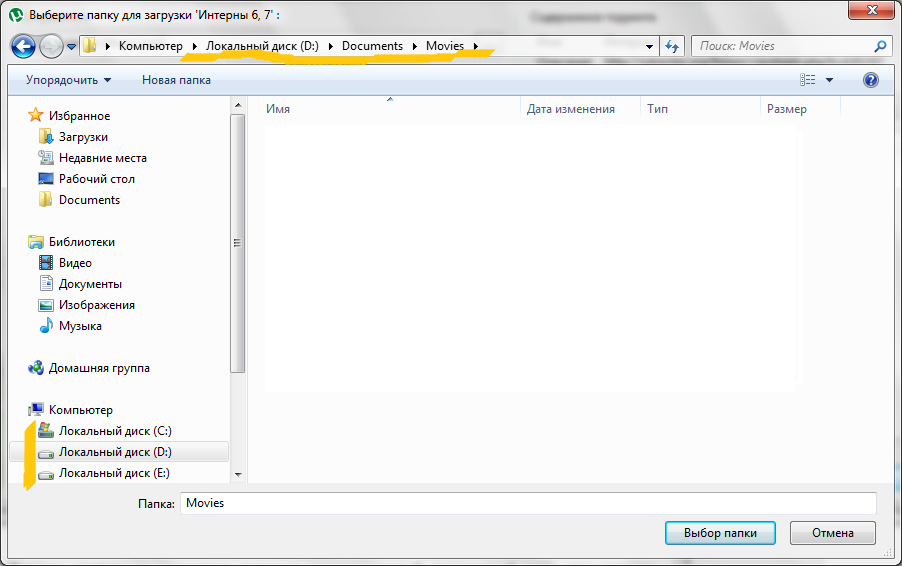
Task: Click the Музыка note icon
Action: (x=46, y=325)
